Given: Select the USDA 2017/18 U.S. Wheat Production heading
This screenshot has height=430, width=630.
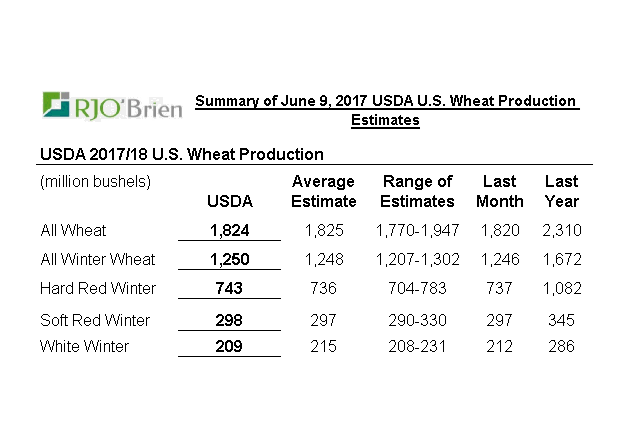Looking at the screenshot, I should [x=181, y=154].
